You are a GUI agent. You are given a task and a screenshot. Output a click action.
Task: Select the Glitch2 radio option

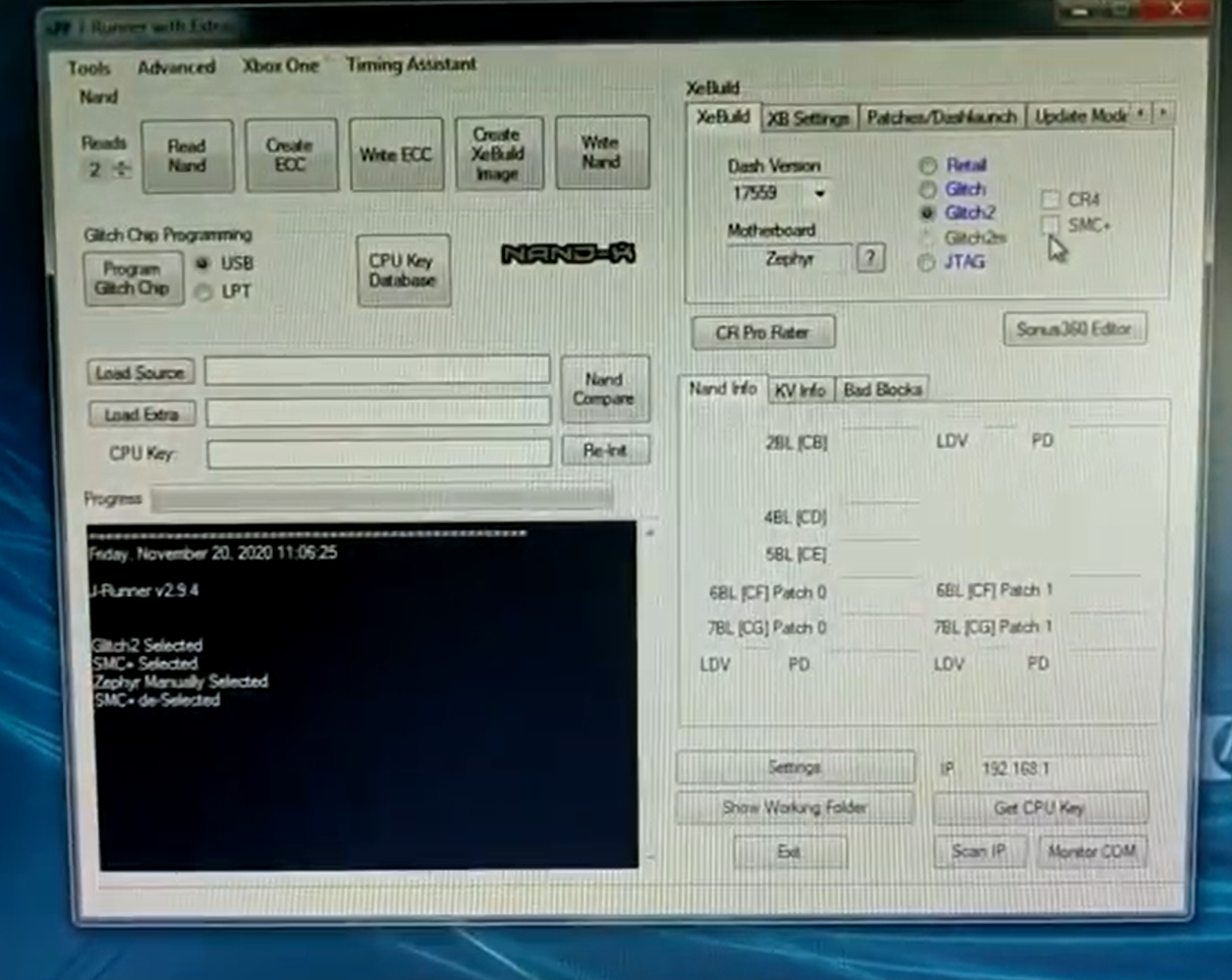pyautogui.click(x=926, y=212)
